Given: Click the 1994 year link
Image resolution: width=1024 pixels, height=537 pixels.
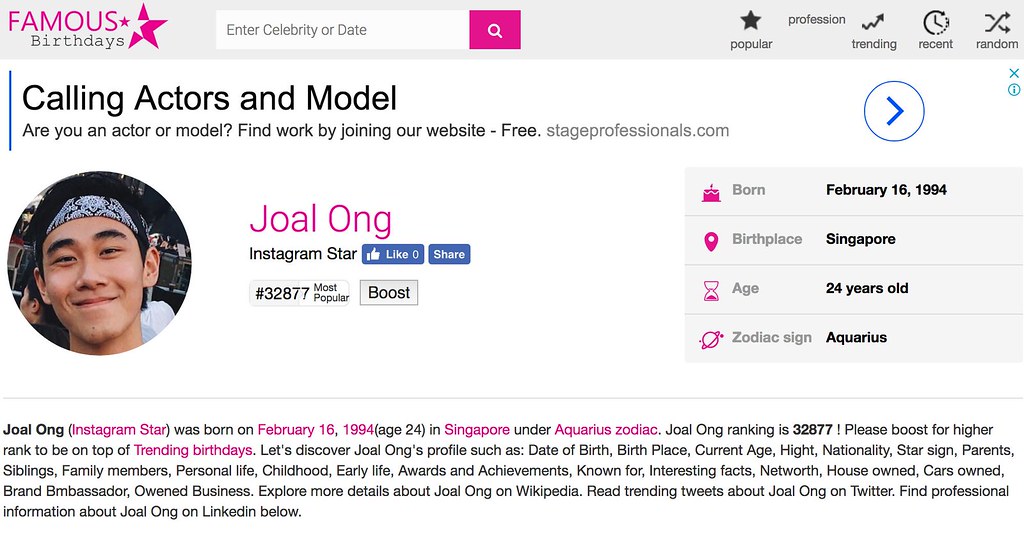Looking at the screenshot, I should pos(358,430).
